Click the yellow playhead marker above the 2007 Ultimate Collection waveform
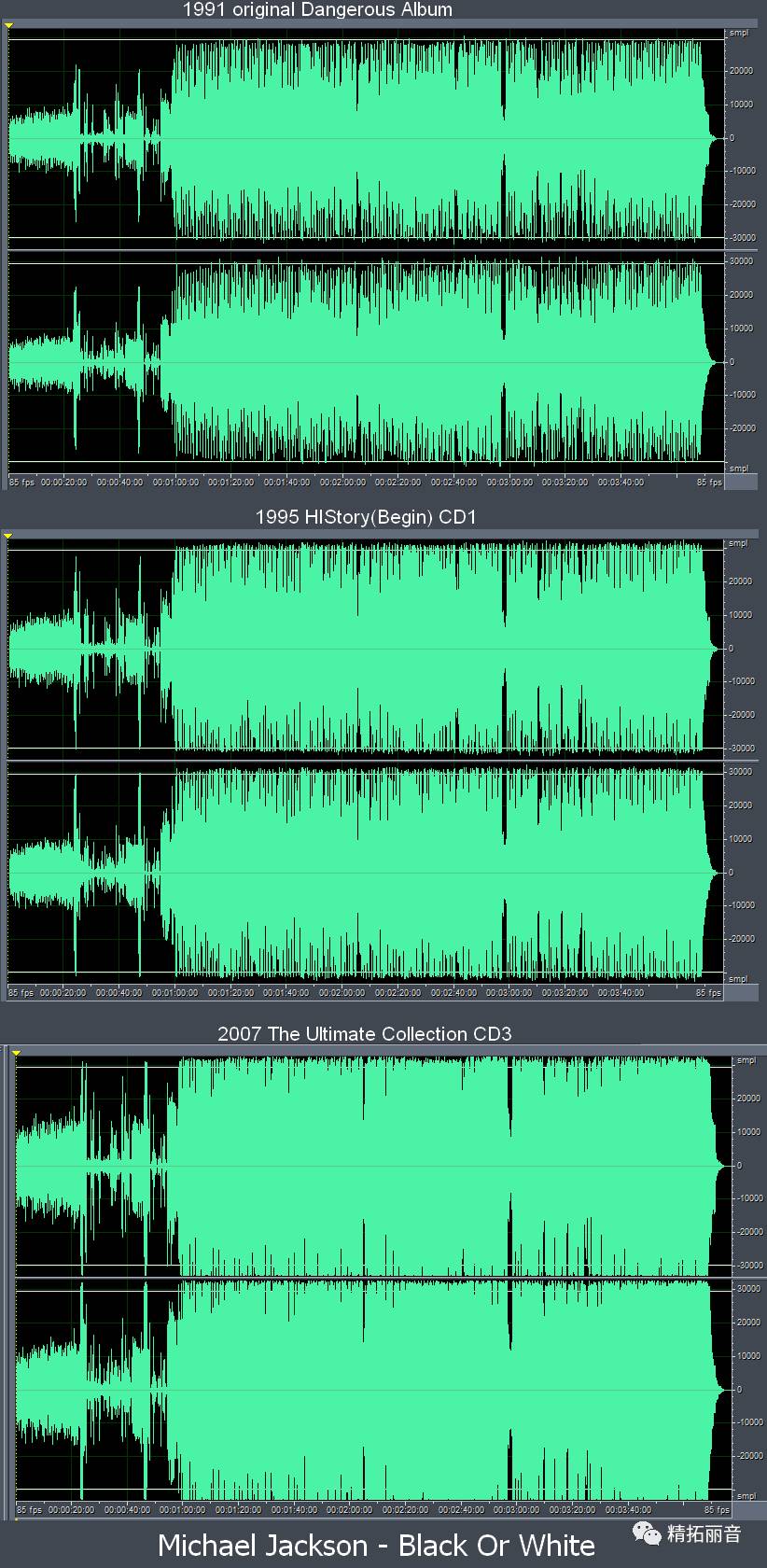 (x=16, y=1052)
